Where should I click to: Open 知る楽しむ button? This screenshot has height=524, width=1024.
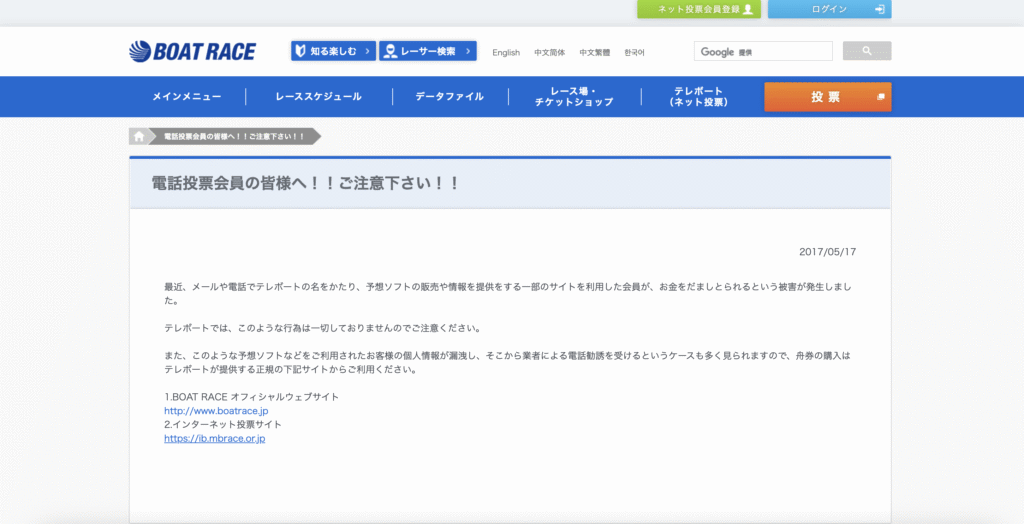[x=333, y=51]
